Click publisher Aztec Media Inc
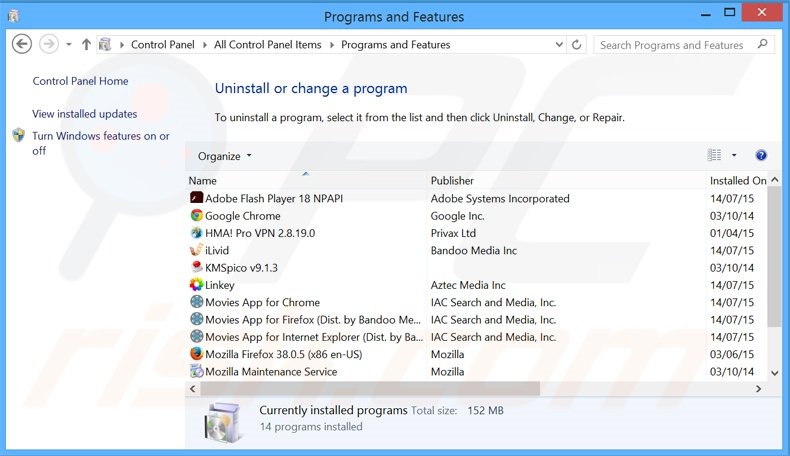Screen dimensions: 790x456 tap(468, 285)
